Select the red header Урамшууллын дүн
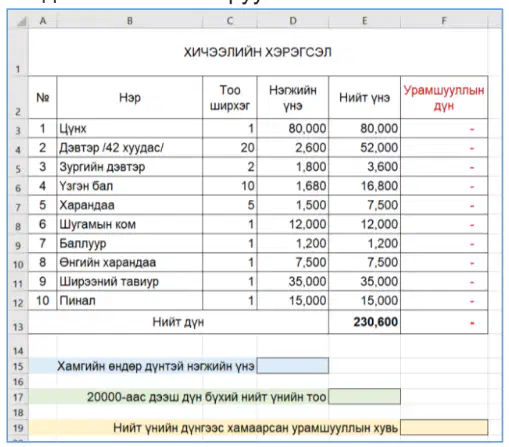Viewport: 509px width, 447px height. [x=444, y=97]
